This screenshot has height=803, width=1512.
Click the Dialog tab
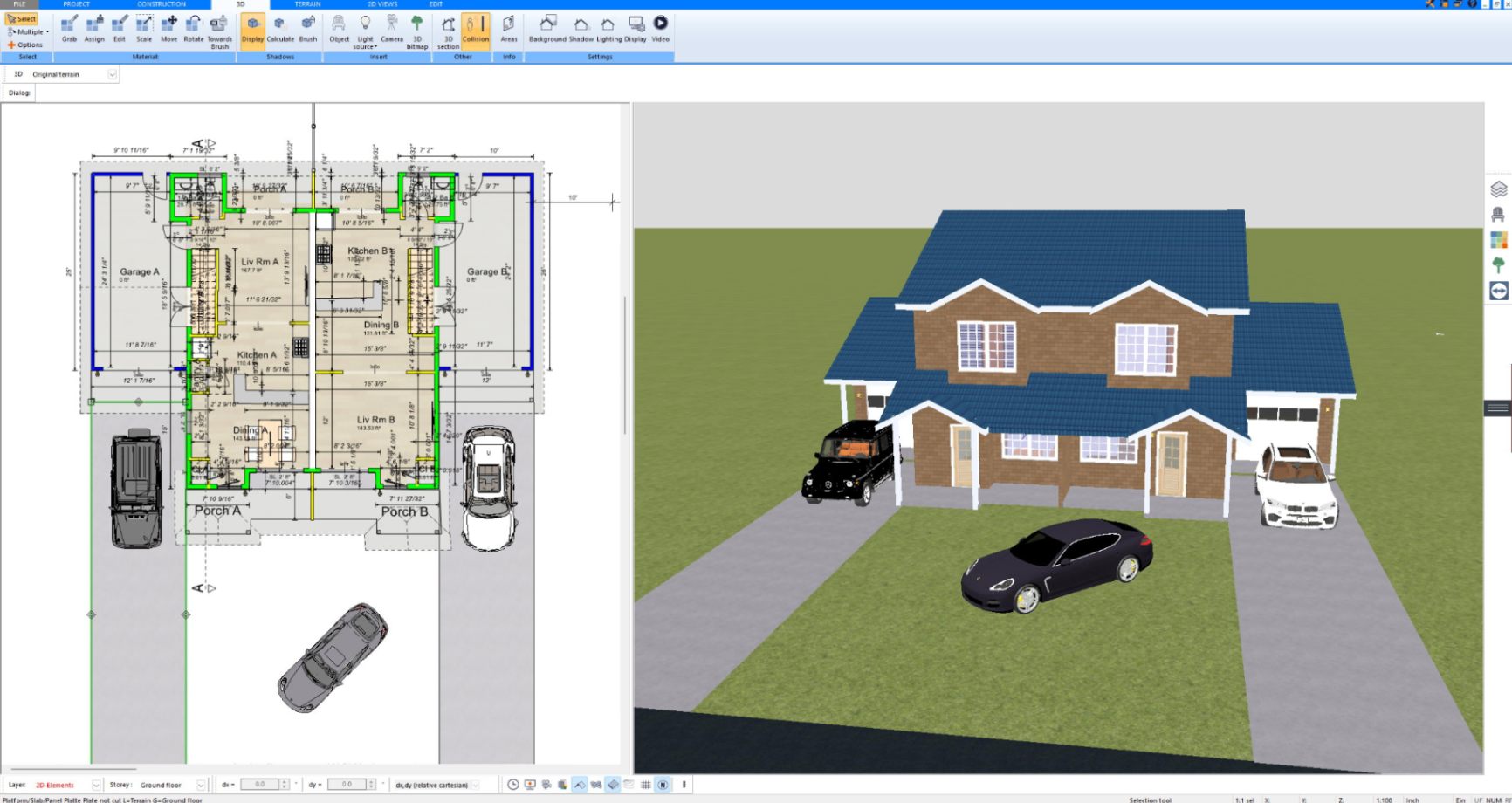click(x=19, y=93)
